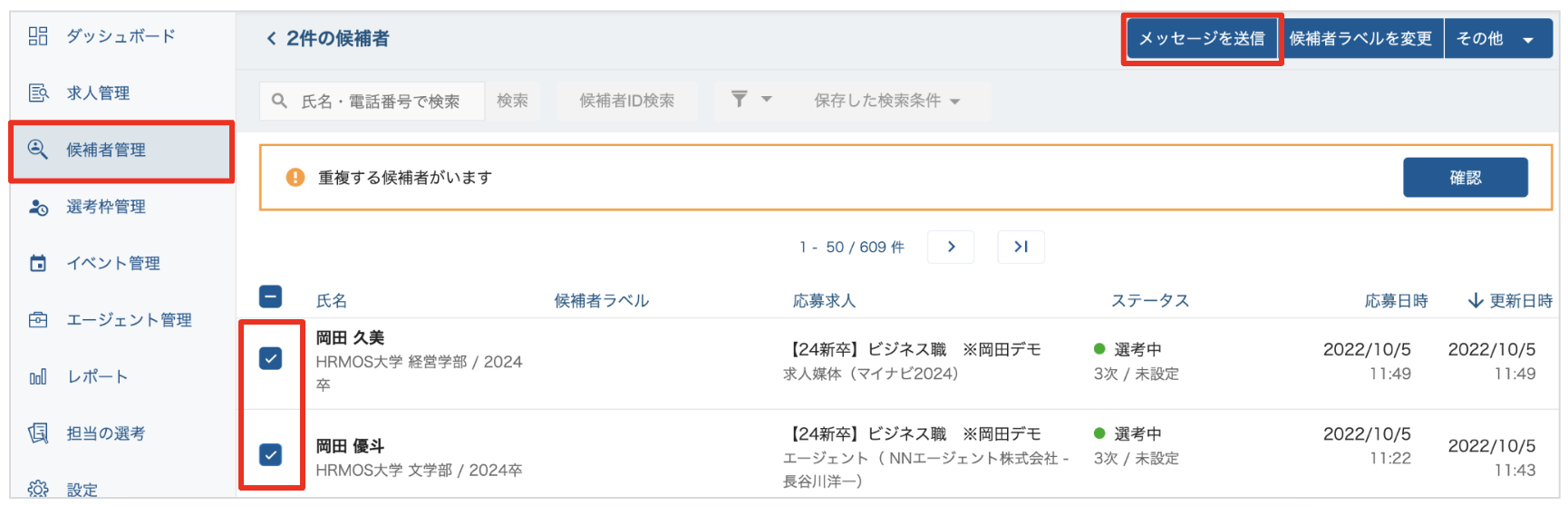The height and width of the screenshot is (506, 1568).
Task: Click the report bar chart icon
Action: pyautogui.click(x=38, y=376)
